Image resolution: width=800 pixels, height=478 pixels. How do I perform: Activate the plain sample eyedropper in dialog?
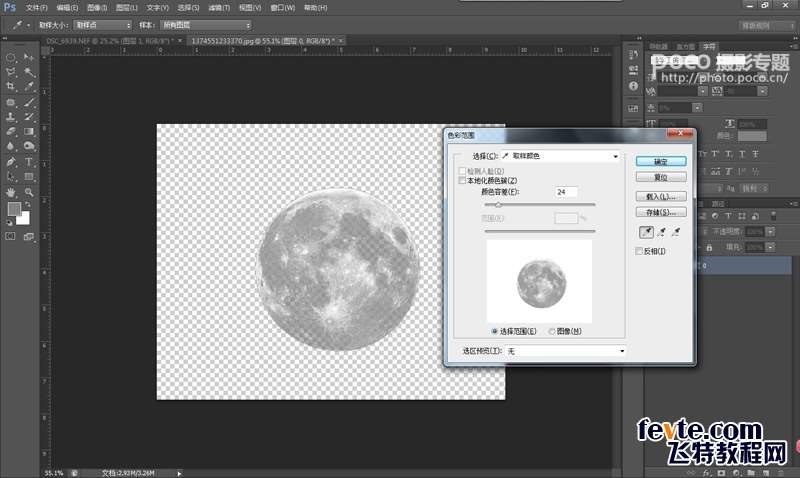point(646,233)
